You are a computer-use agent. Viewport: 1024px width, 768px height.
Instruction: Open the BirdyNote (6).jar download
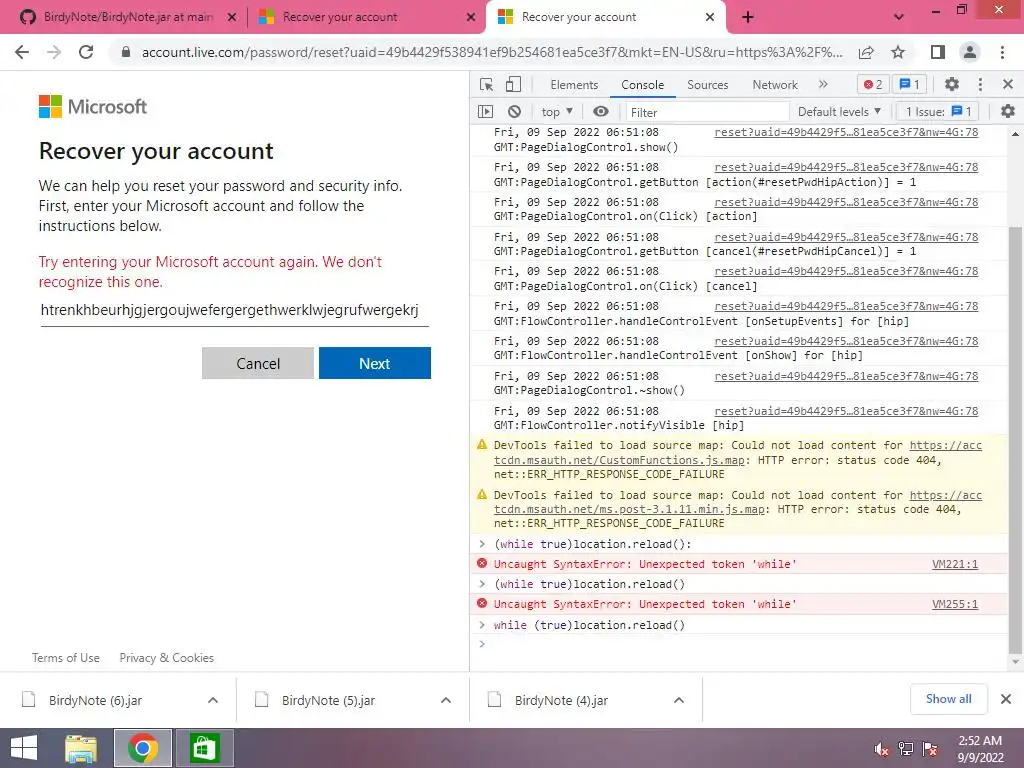click(x=95, y=700)
